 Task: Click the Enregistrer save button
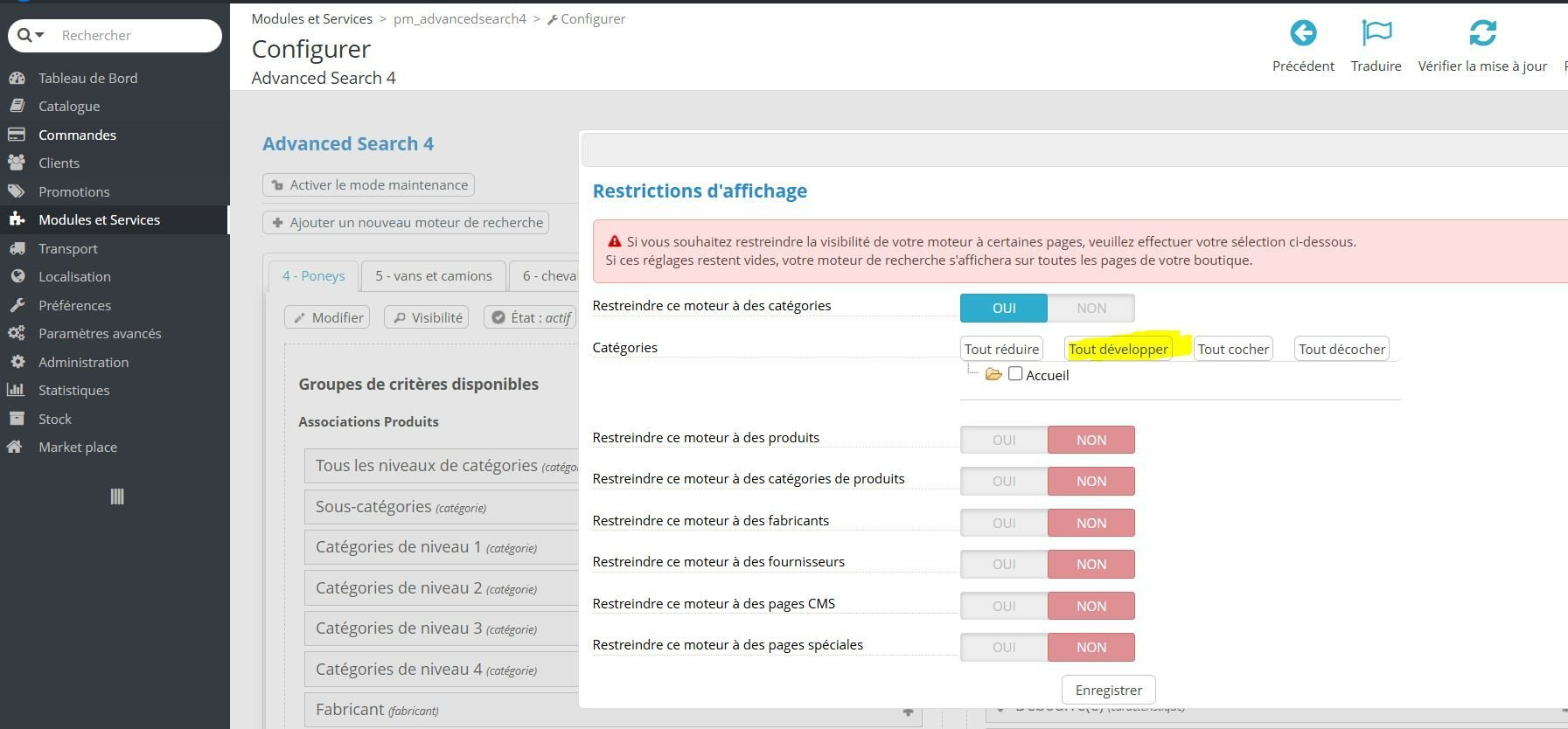coord(1109,690)
